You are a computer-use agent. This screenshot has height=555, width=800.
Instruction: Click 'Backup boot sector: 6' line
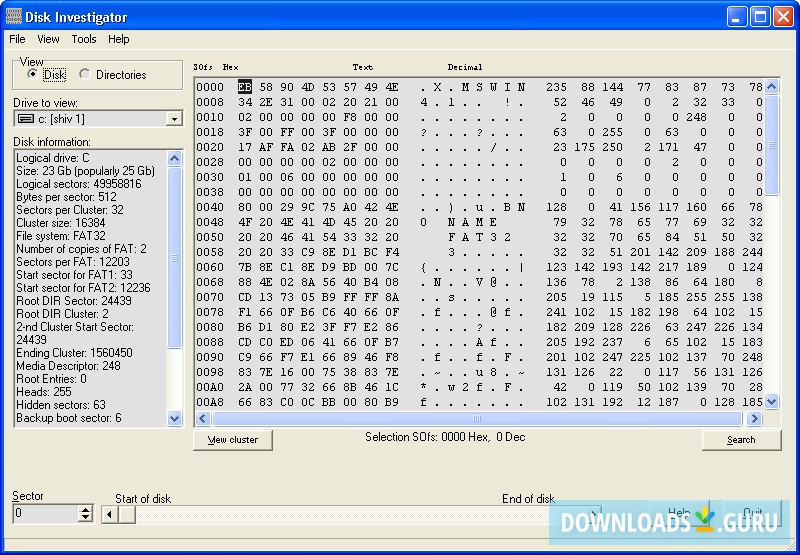click(69, 418)
